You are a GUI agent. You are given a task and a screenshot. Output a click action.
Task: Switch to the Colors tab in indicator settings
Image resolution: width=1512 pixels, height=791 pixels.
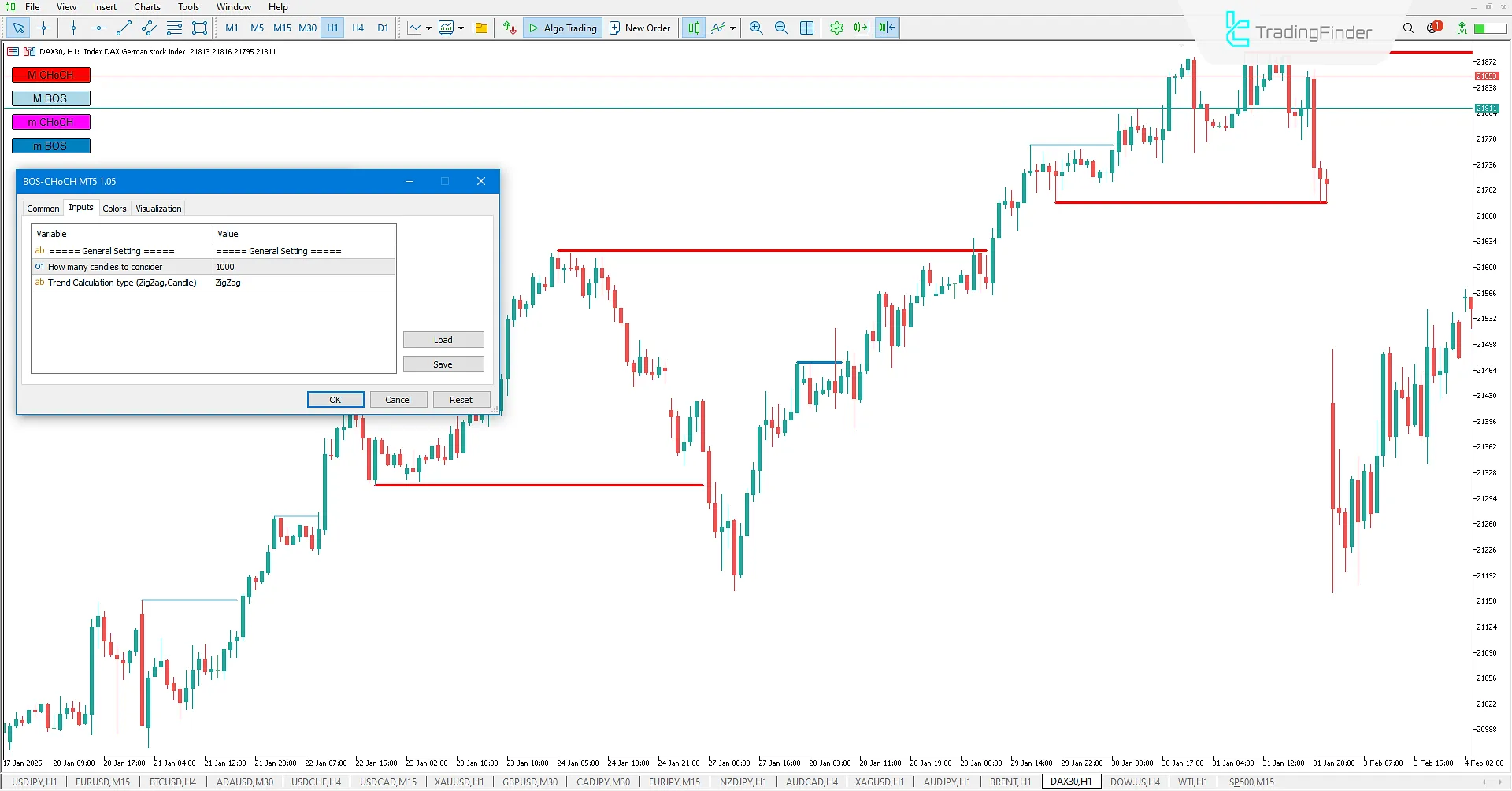(x=114, y=208)
